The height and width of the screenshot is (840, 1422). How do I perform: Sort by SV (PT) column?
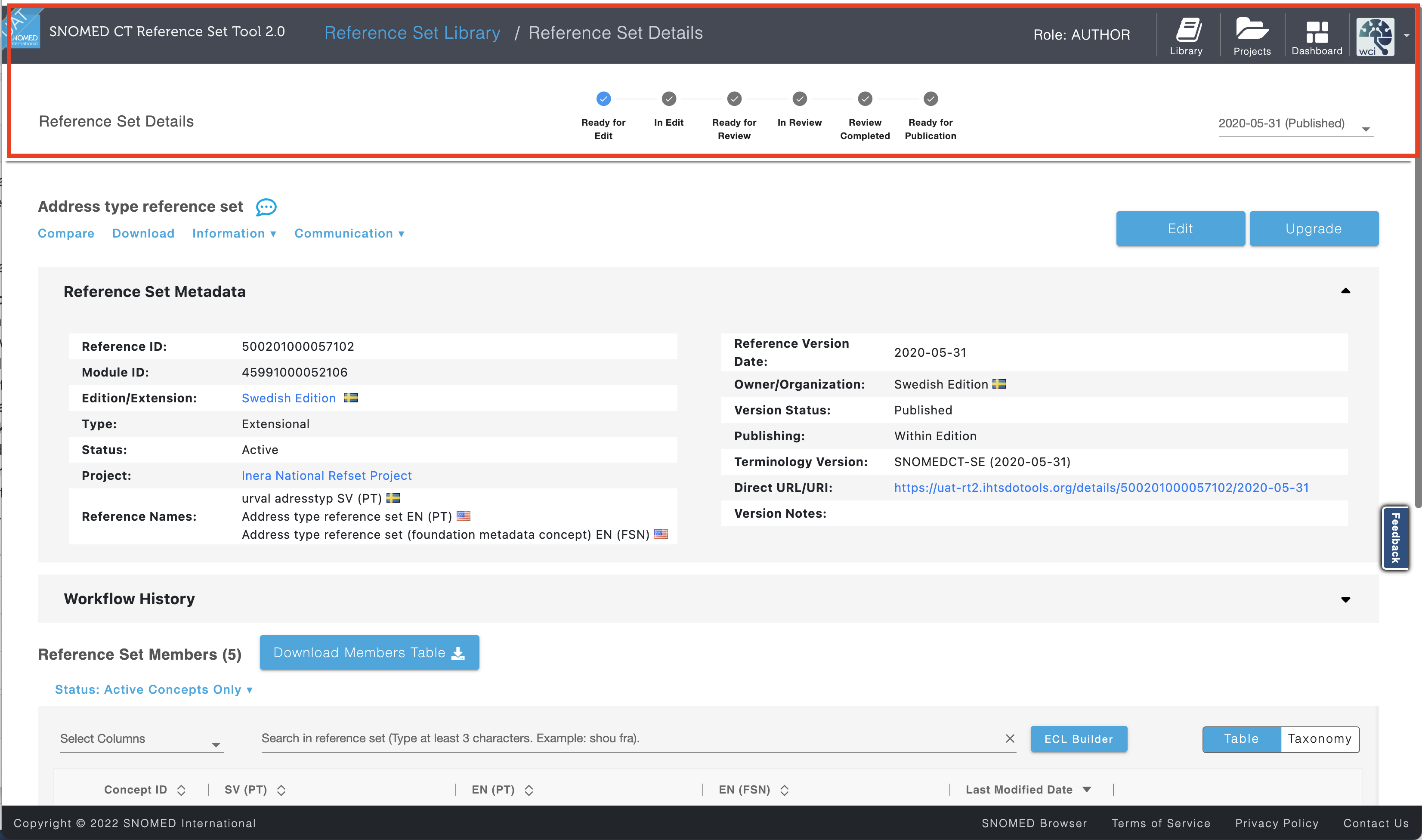pyautogui.click(x=281, y=790)
